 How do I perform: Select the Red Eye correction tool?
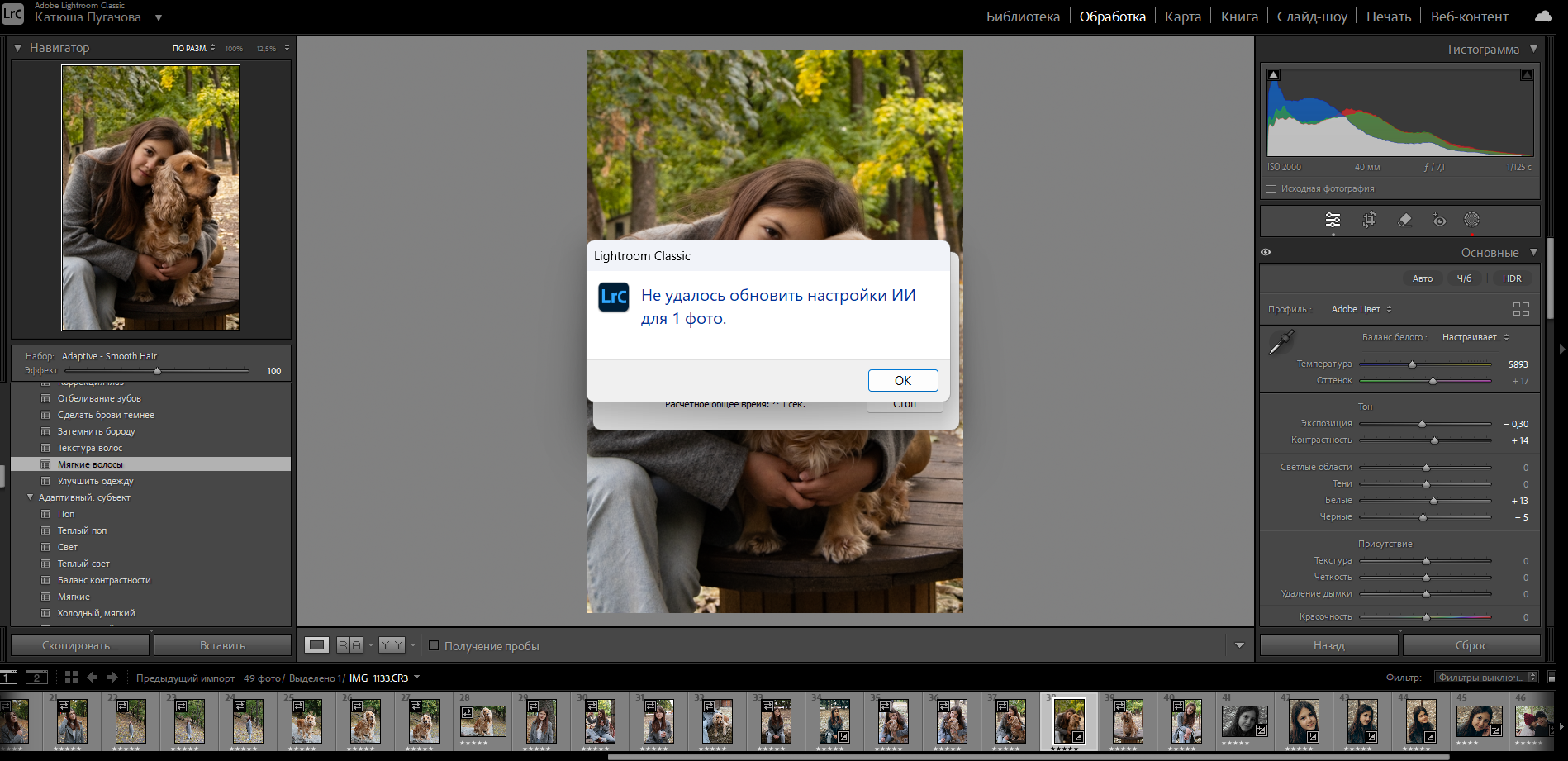(1438, 220)
